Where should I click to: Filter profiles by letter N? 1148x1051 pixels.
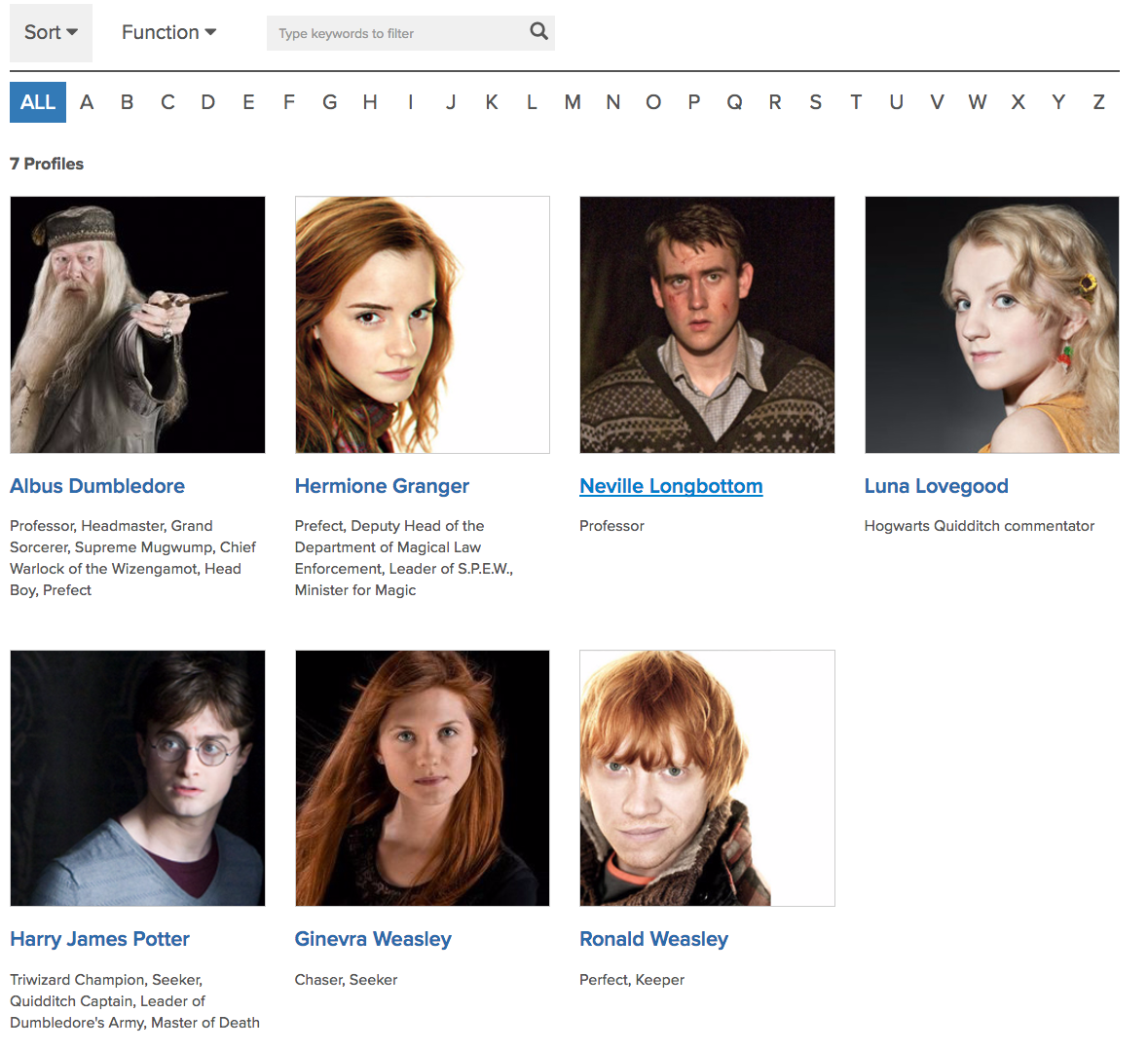point(613,102)
